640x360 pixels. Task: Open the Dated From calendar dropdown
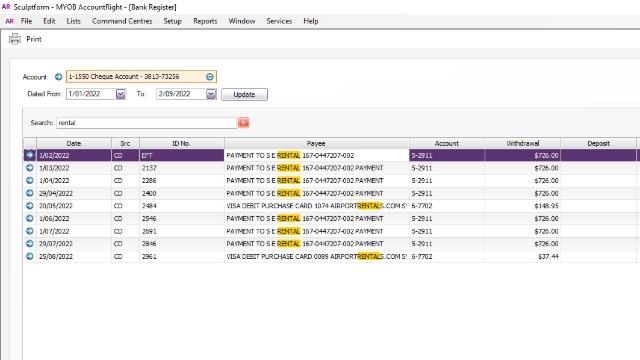coord(120,94)
